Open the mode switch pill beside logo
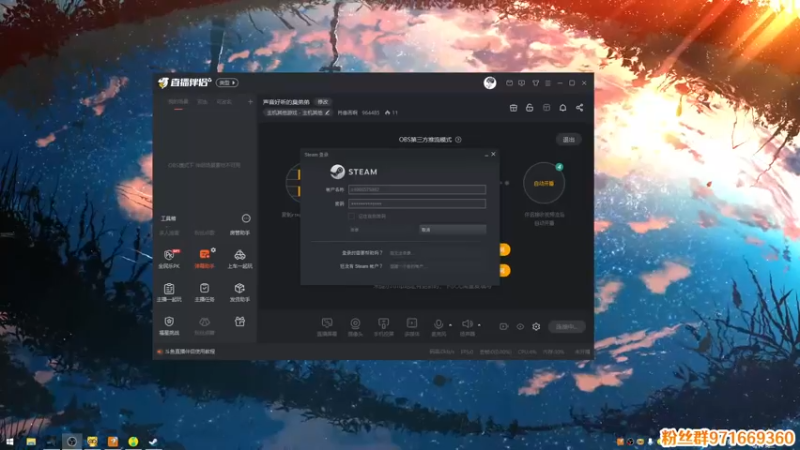This screenshot has width=800, height=450. pyautogui.click(x=227, y=83)
